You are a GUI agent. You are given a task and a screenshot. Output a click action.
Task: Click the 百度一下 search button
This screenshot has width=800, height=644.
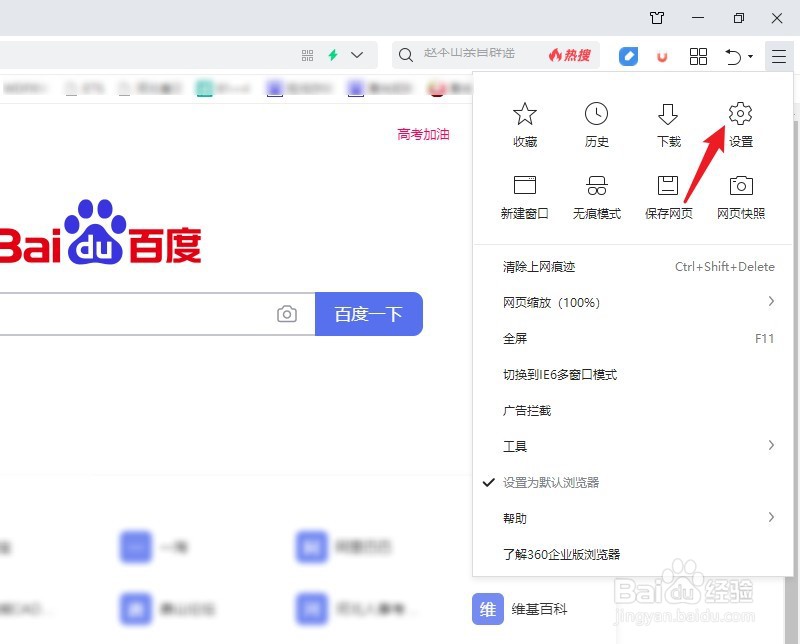point(369,314)
